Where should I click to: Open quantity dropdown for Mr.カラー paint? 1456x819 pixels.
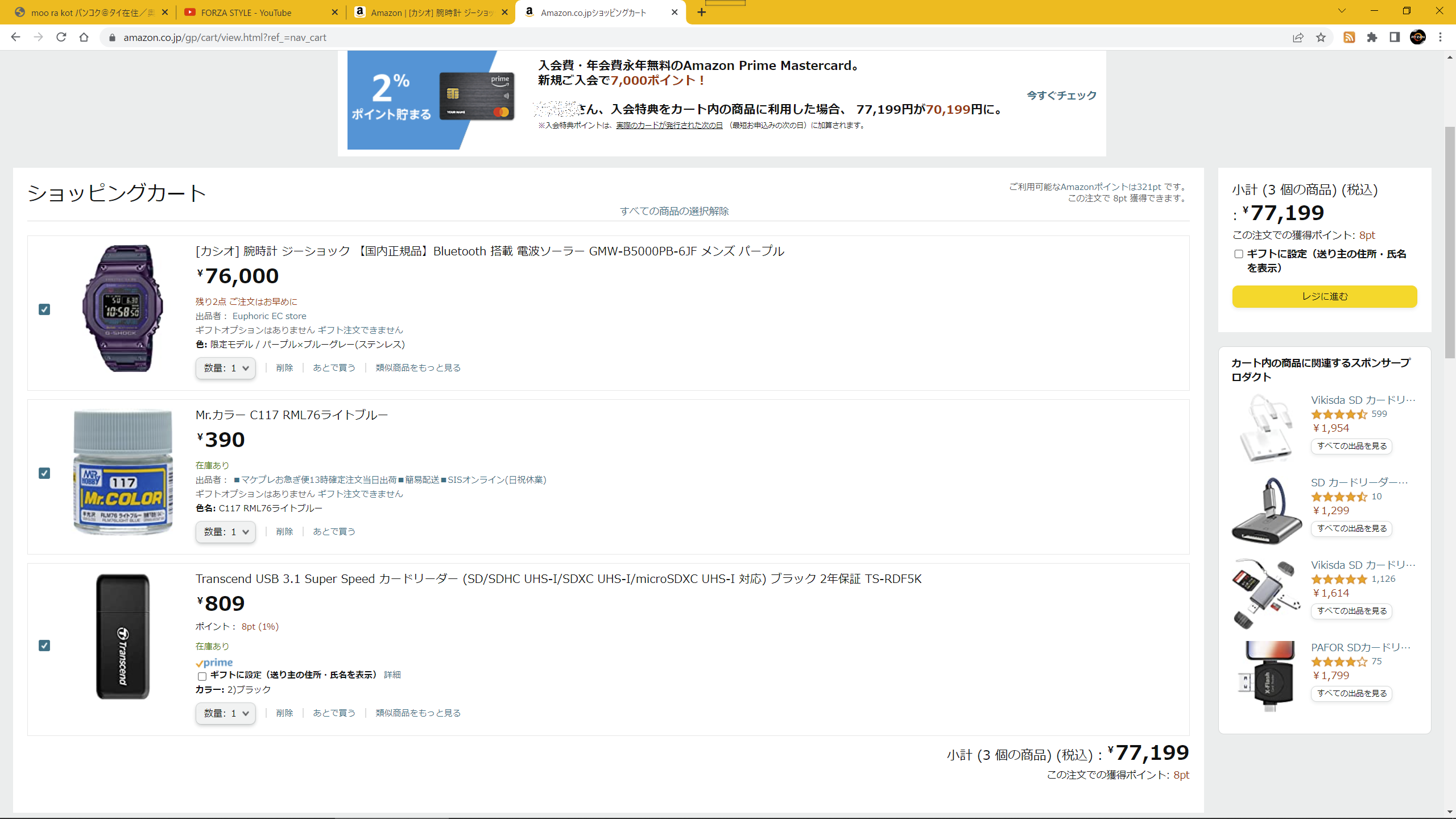click(x=226, y=532)
